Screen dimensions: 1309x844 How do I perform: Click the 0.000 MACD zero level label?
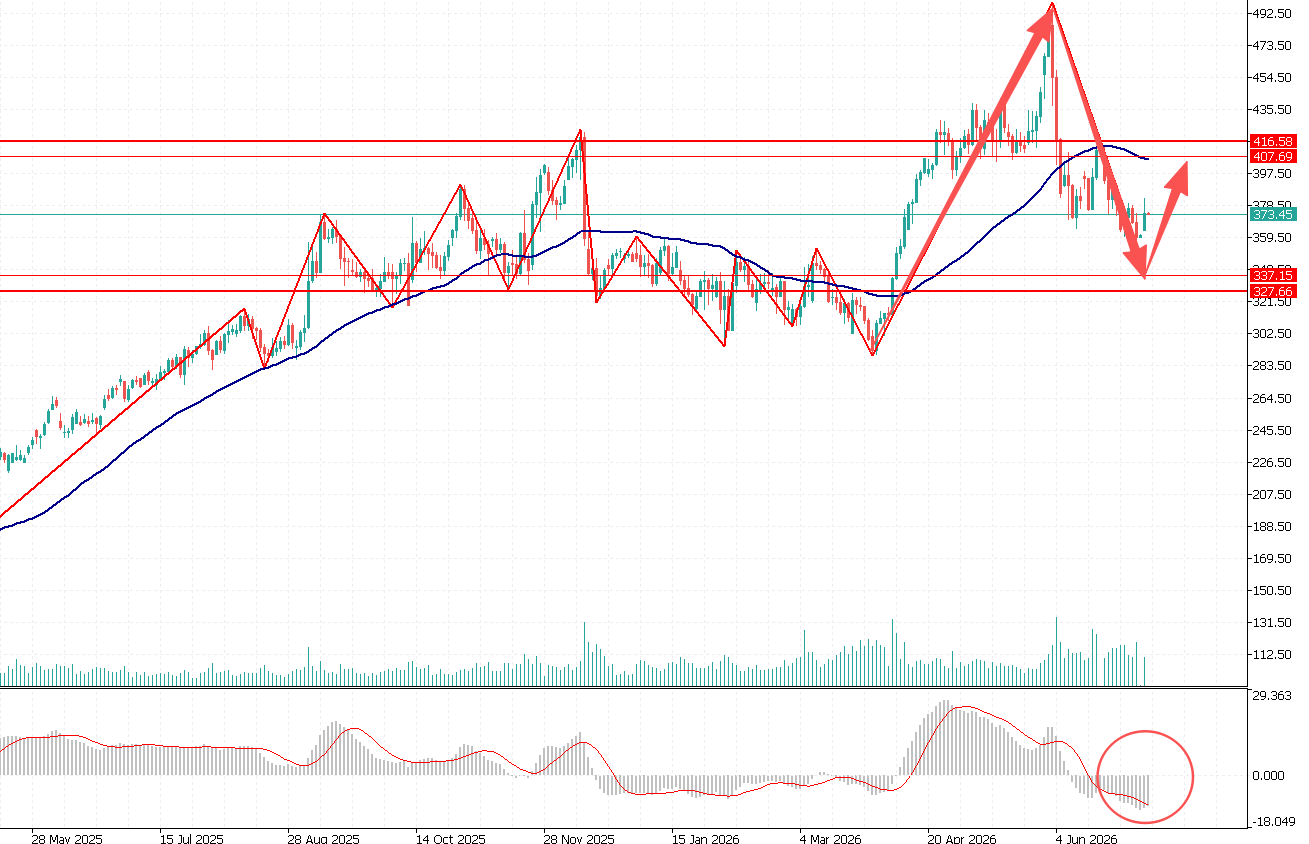click(1270, 775)
